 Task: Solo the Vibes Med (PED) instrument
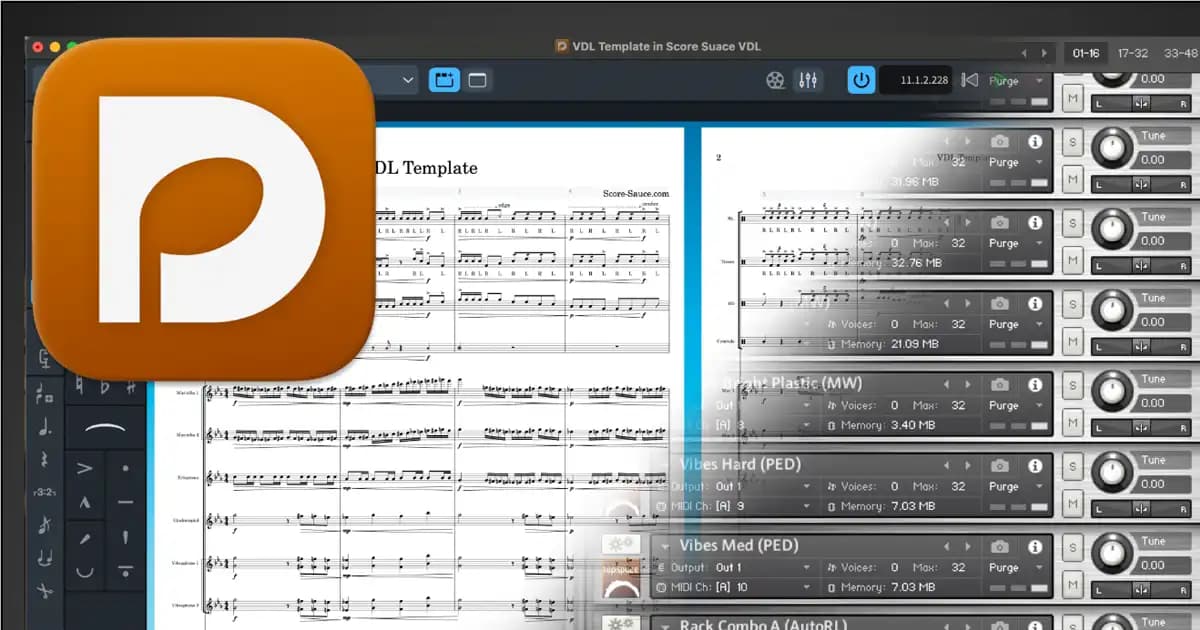pos(1073,547)
